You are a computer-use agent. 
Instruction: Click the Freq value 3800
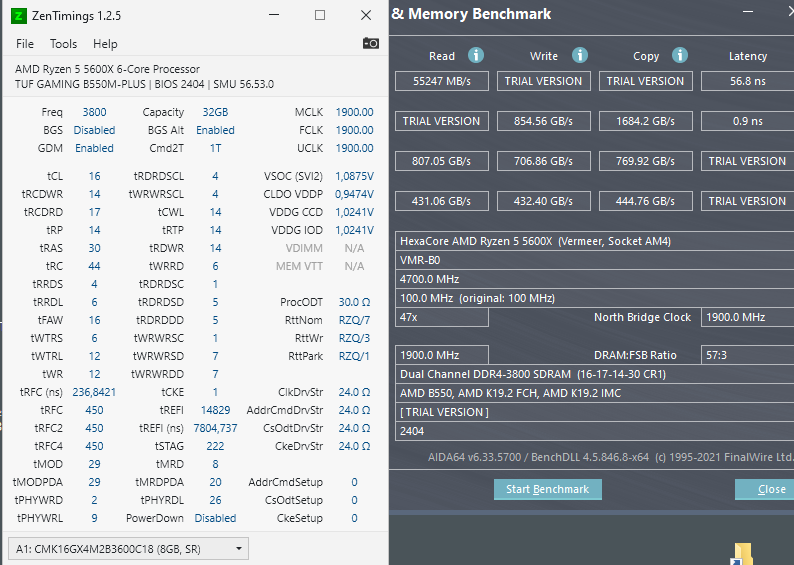(x=95, y=112)
